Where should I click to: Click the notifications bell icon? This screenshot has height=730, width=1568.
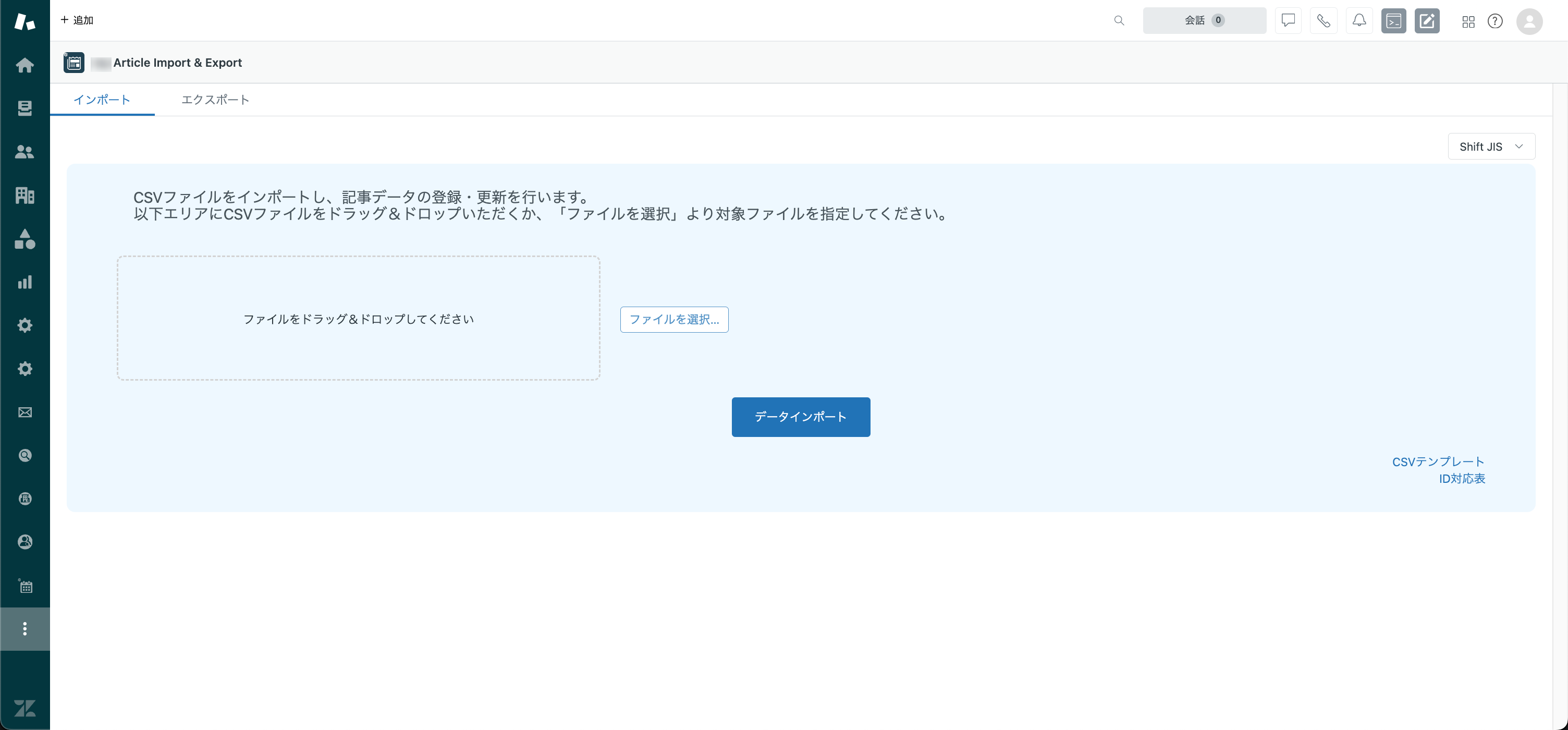pyautogui.click(x=1359, y=21)
